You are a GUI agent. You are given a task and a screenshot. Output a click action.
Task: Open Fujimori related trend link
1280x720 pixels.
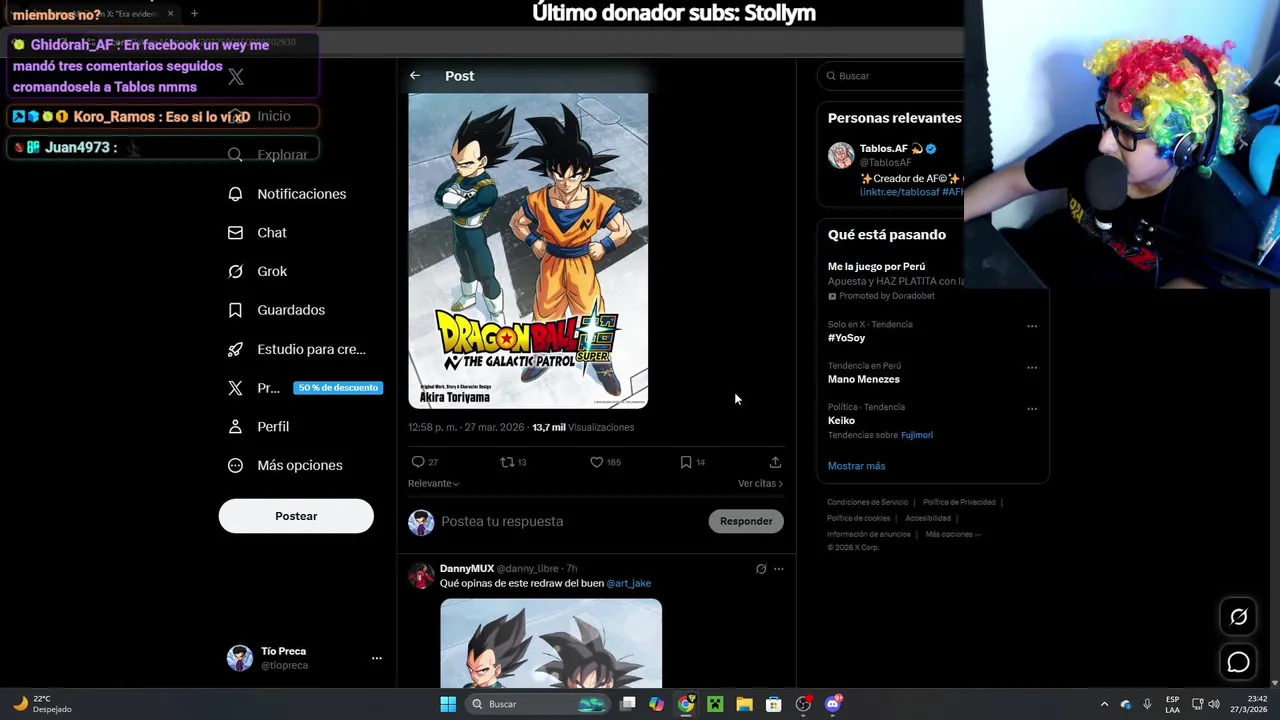pos(917,435)
